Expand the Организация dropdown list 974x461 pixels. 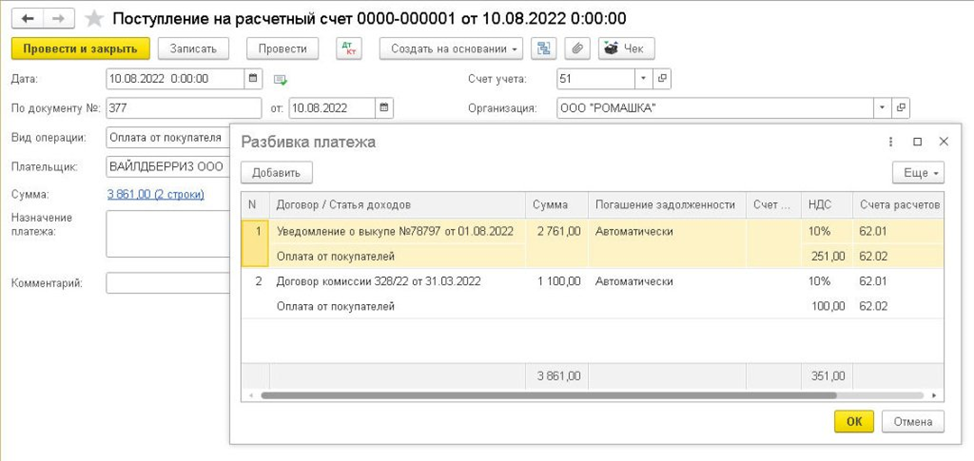click(x=882, y=108)
